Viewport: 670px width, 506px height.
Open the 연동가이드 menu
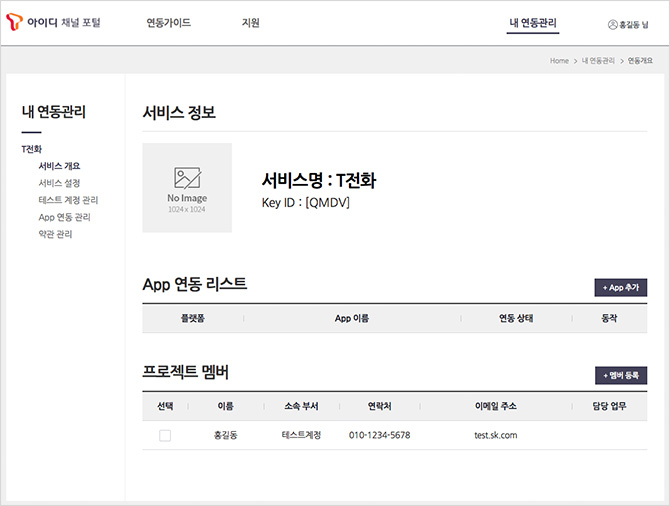(x=168, y=22)
